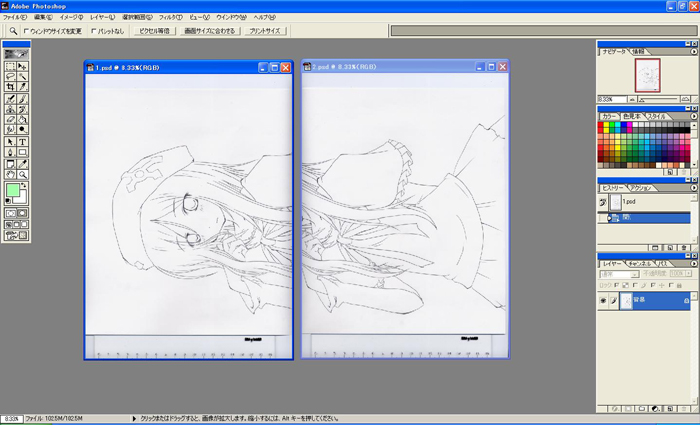Select the Eraser tool
This screenshot has height=425, width=700.
point(10,119)
